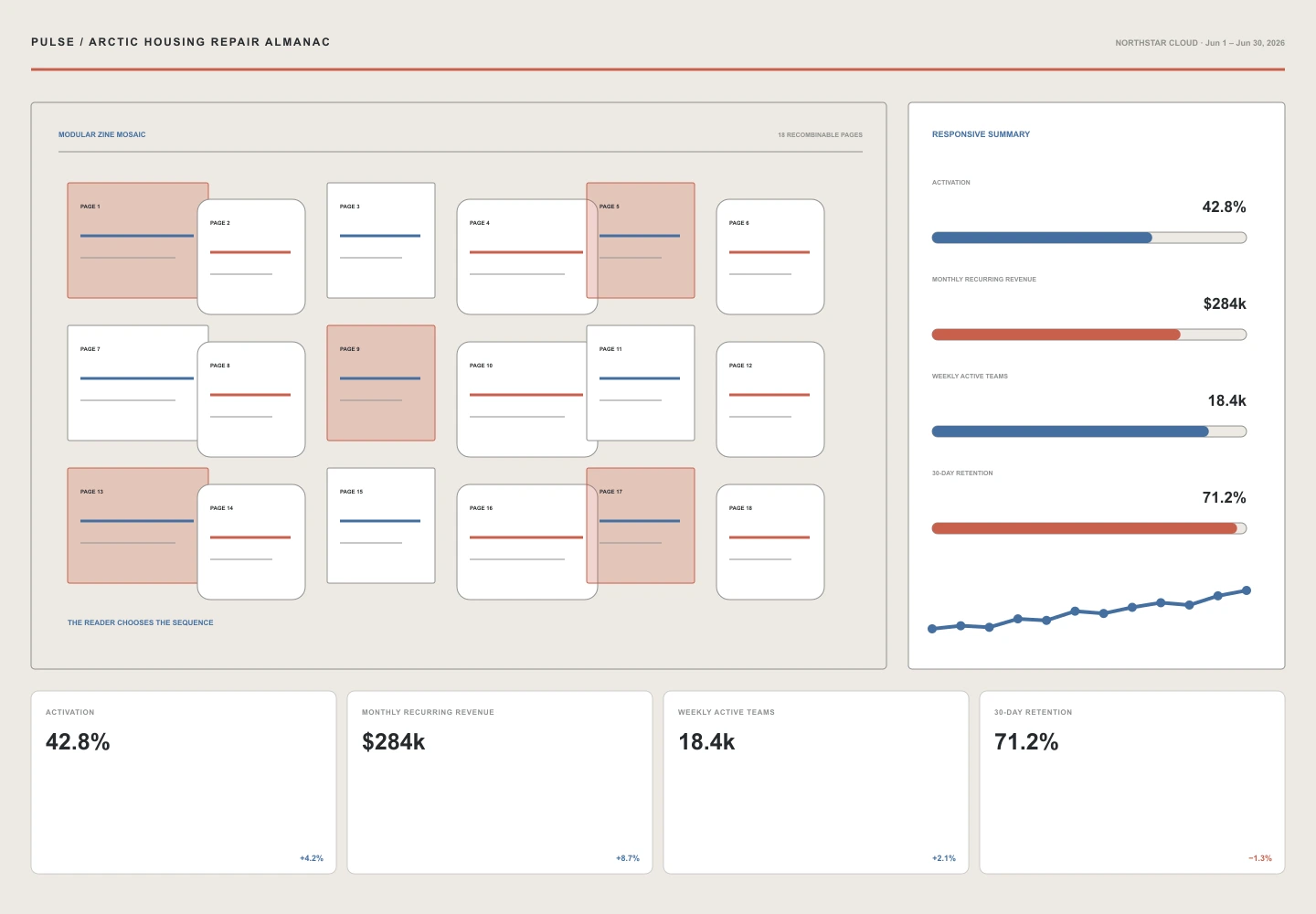Open the Activation 42.8% KPI card
The height and width of the screenshot is (914, 1316).
click(x=184, y=782)
